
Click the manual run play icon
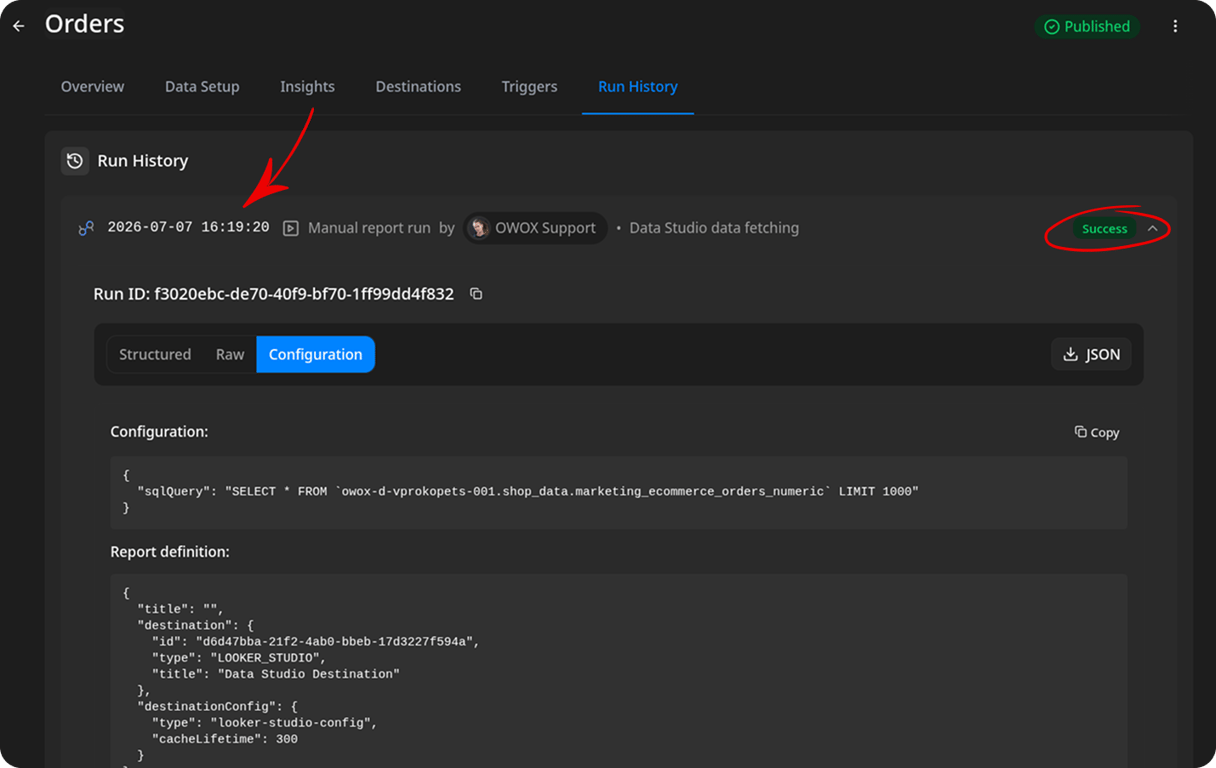pyautogui.click(x=291, y=228)
